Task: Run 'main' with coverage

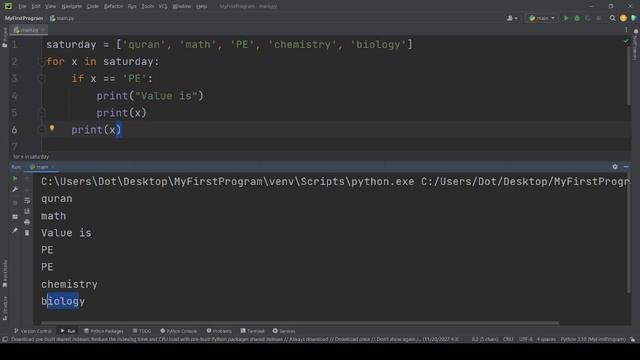Action: point(588,18)
